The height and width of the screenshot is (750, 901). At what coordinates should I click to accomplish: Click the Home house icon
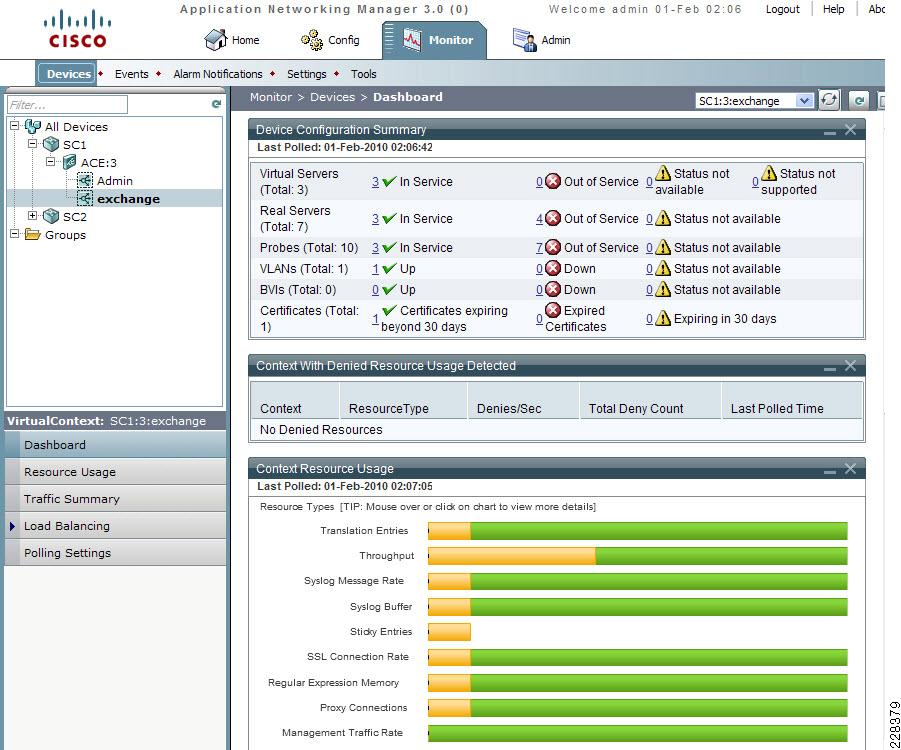[x=215, y=40]
